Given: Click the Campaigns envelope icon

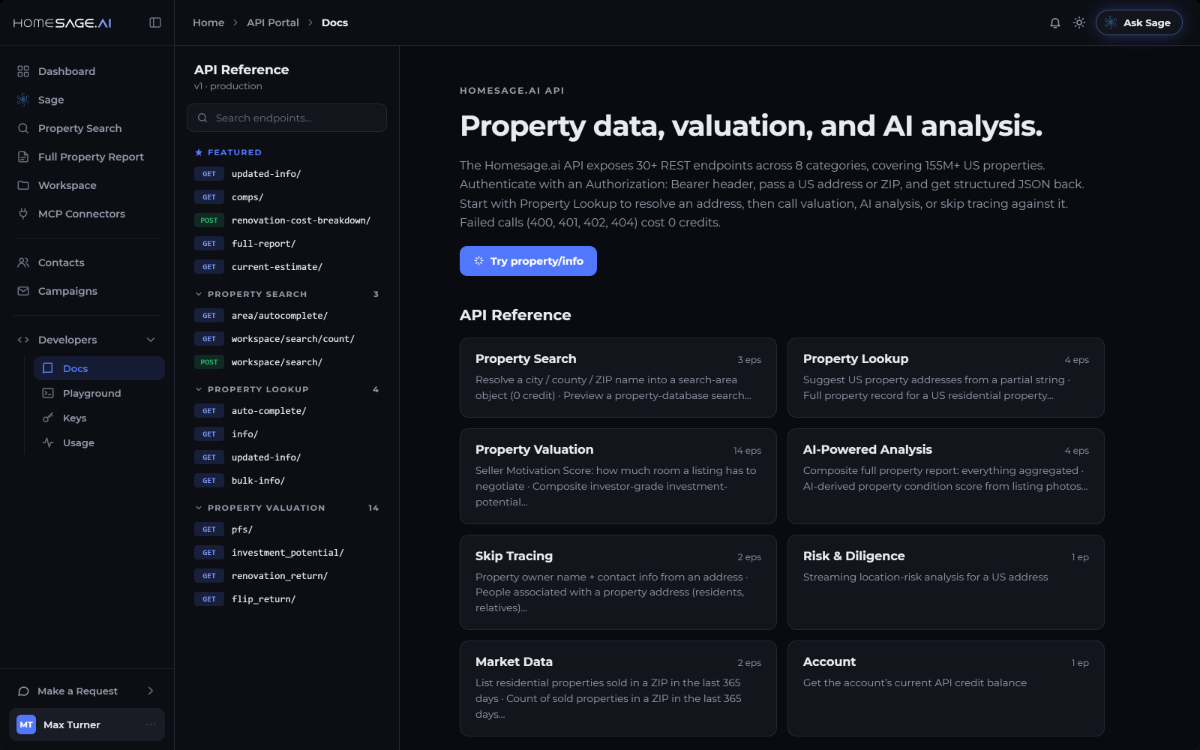Looking at the screenshot, I should (23, 291).
